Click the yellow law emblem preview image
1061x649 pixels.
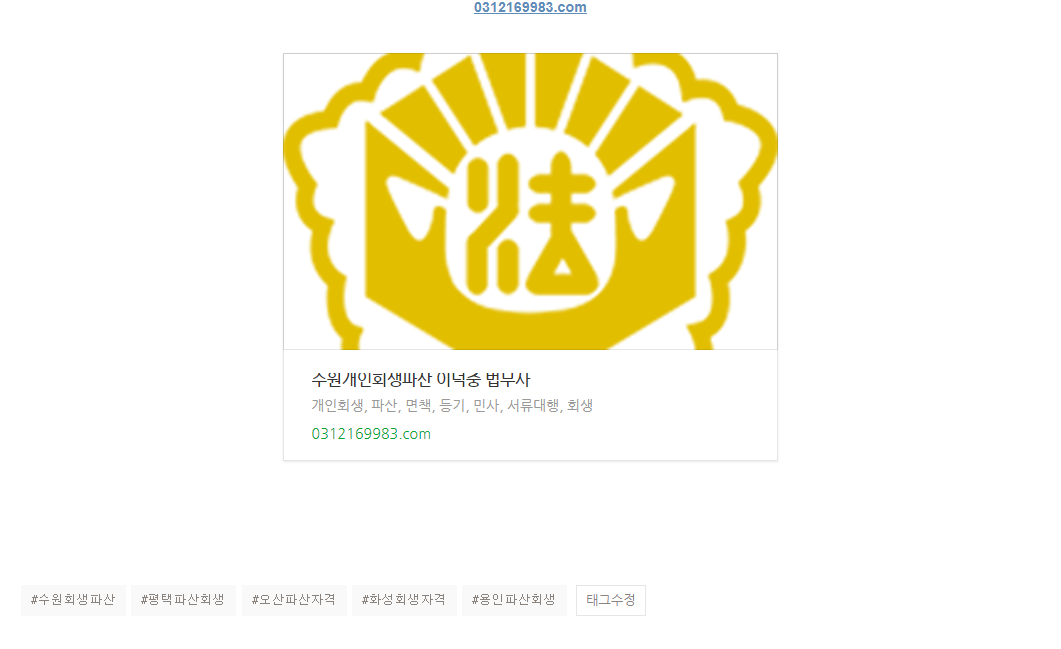530,201
